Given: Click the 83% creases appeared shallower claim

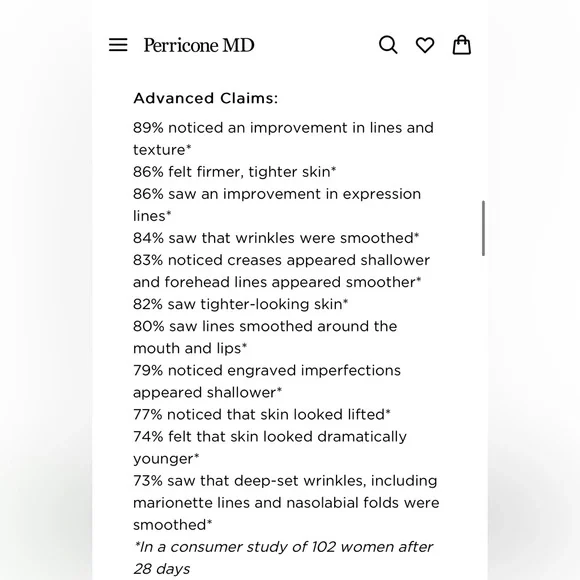Looking at the screenshot, I should point(281,271).
